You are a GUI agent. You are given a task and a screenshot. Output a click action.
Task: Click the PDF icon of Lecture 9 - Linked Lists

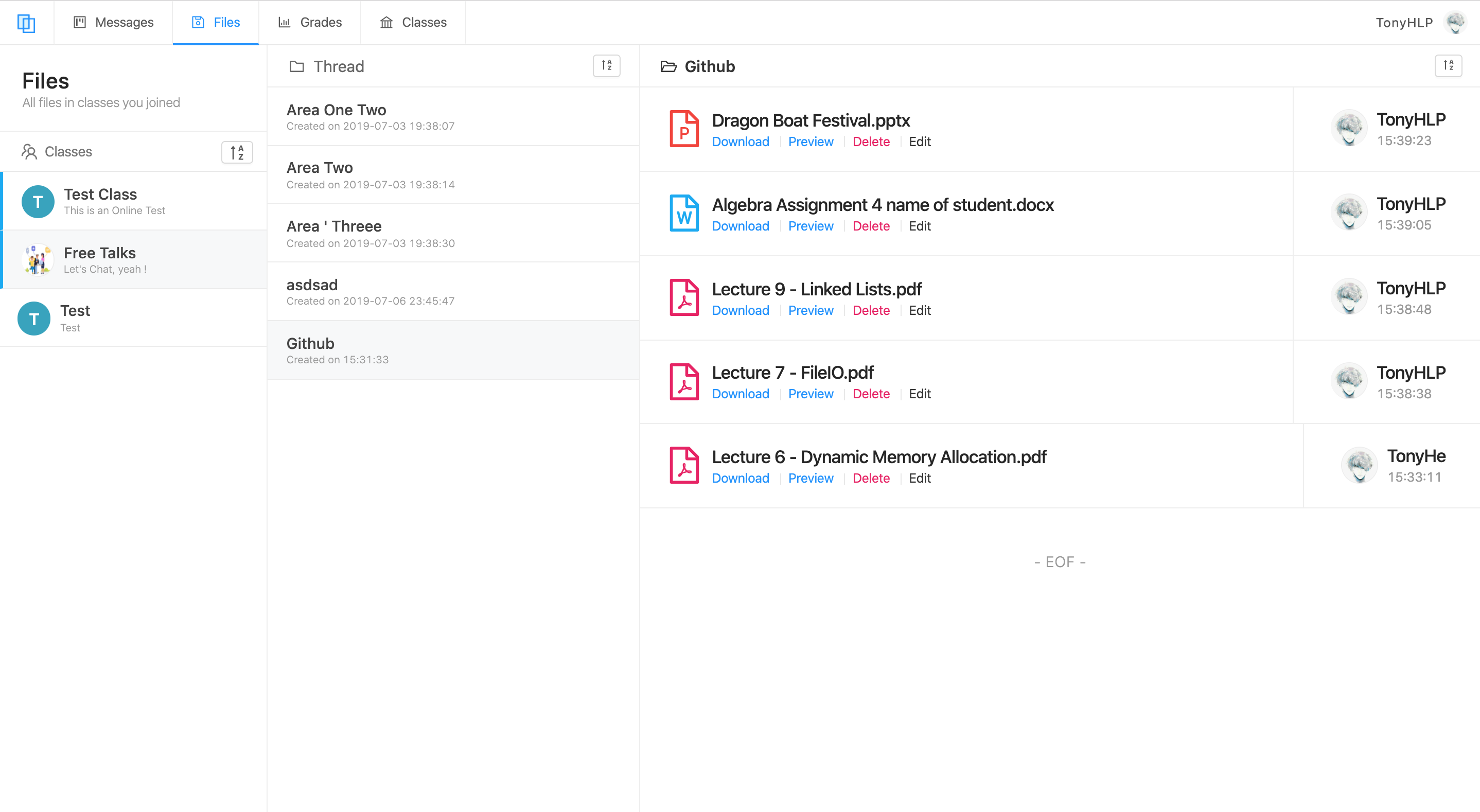click(x=684, y=297)
